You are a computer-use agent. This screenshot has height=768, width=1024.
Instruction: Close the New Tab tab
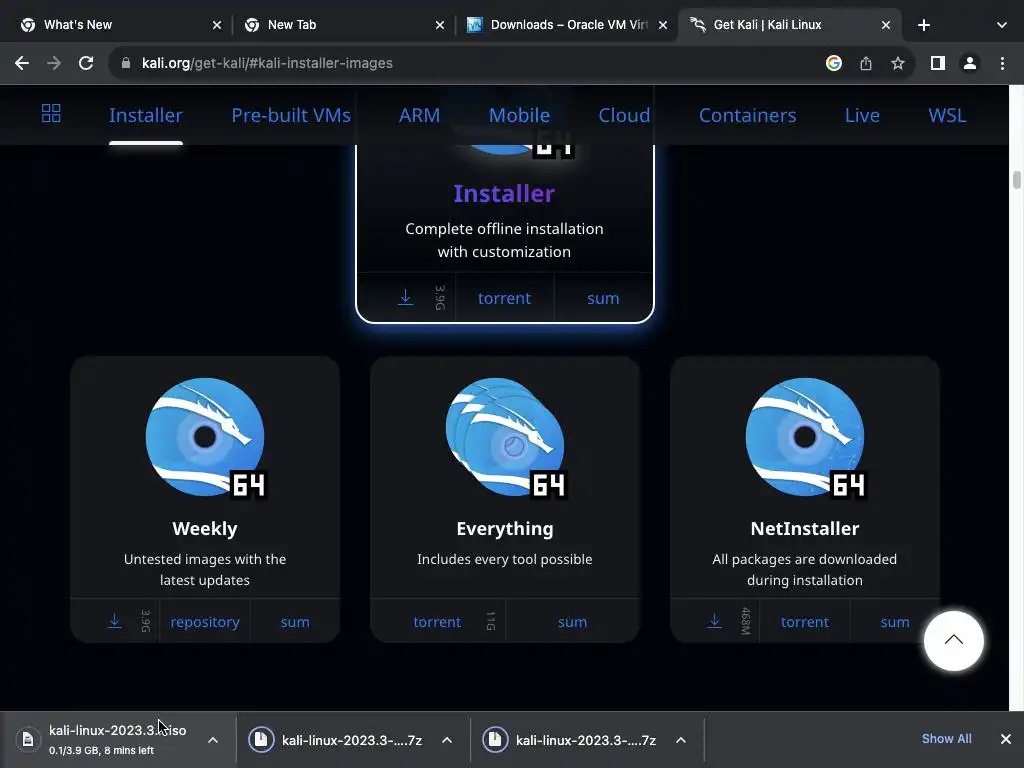click(x=440, y=25)
